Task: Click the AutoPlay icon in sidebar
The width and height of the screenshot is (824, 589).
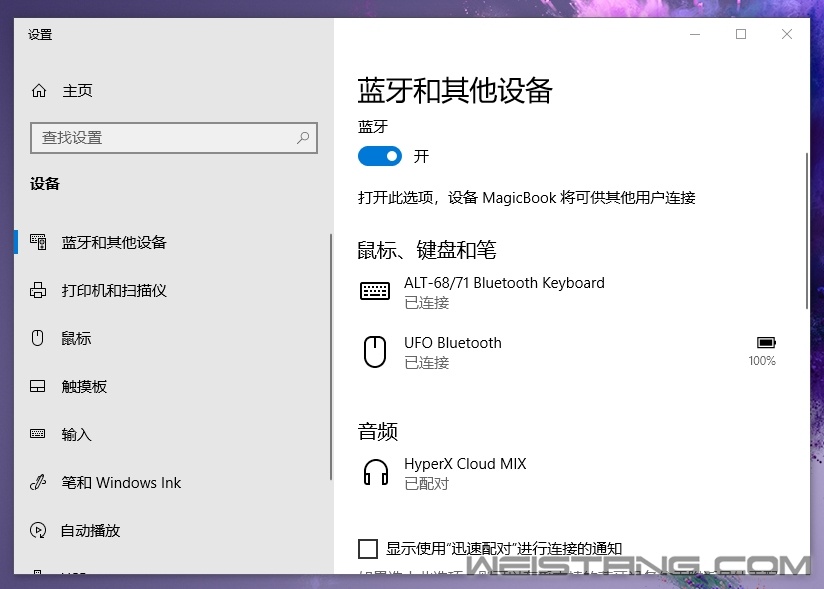Action: [x=38, y=530]
